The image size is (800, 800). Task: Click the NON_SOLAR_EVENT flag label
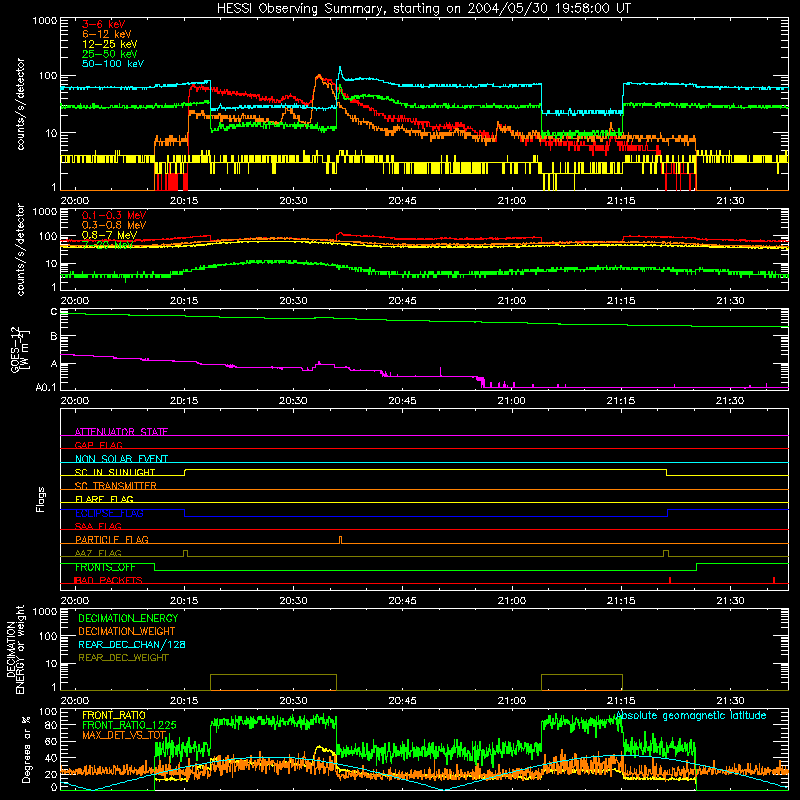point(121,459)
